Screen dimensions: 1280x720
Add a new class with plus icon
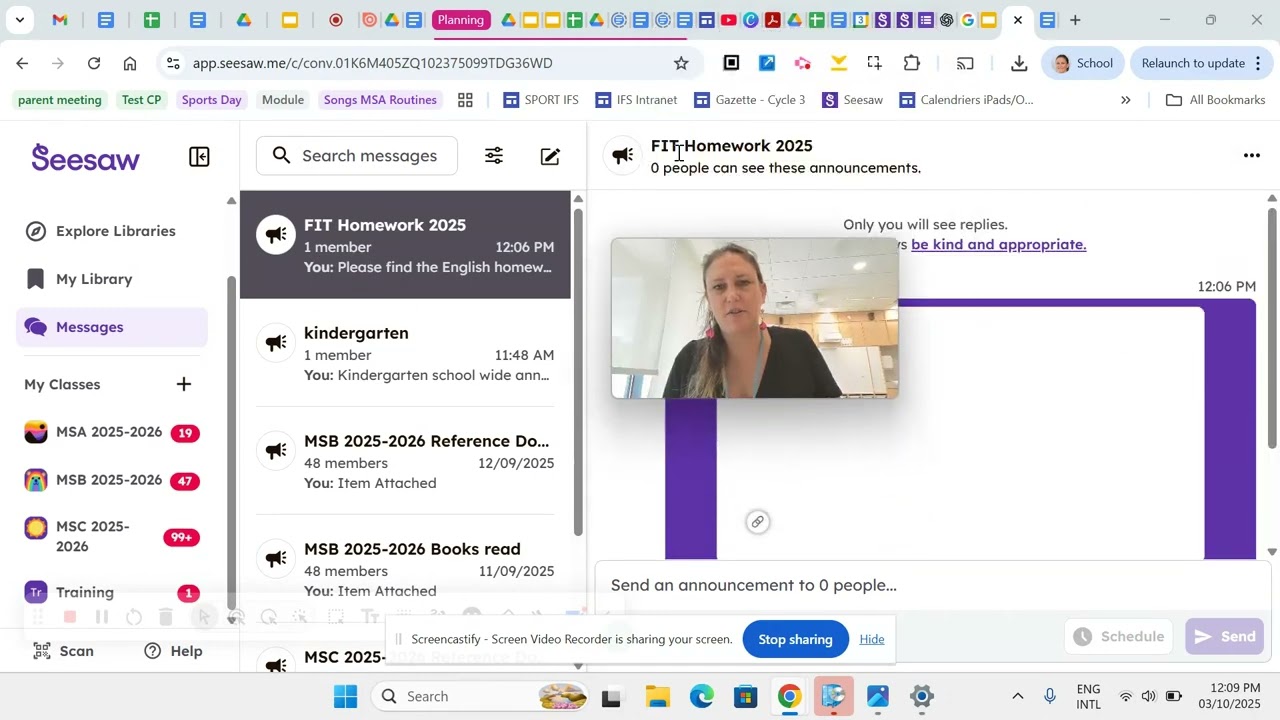pos(184,384)
